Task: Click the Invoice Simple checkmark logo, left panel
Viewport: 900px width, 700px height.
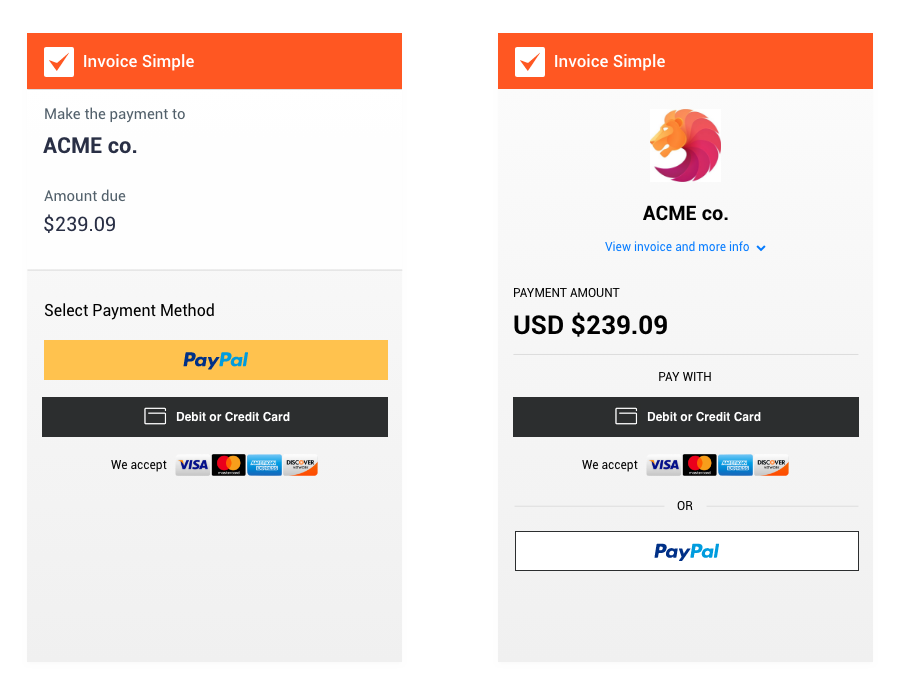Action: (59, 62)
